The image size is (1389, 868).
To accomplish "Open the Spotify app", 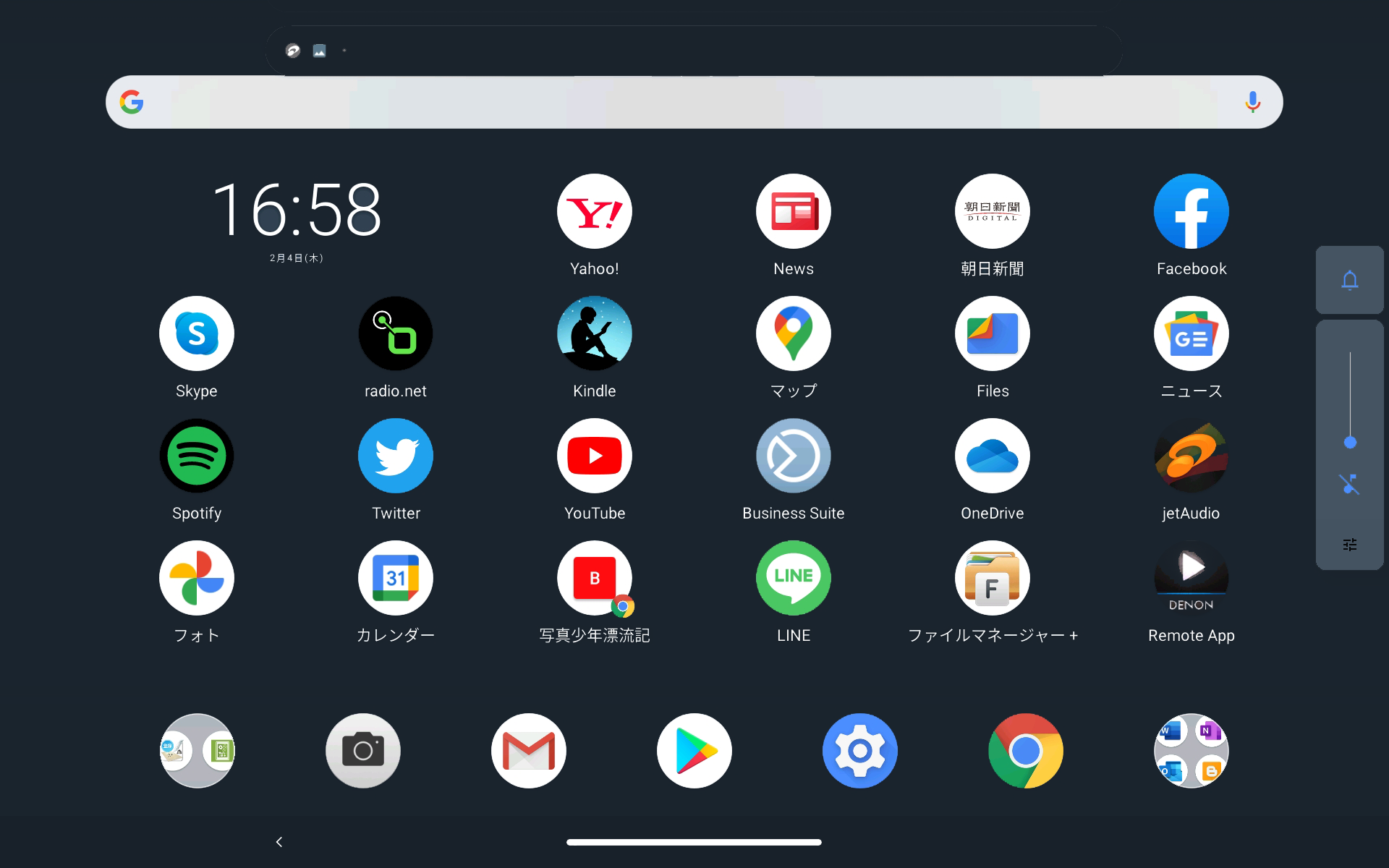I will (196, 456).
